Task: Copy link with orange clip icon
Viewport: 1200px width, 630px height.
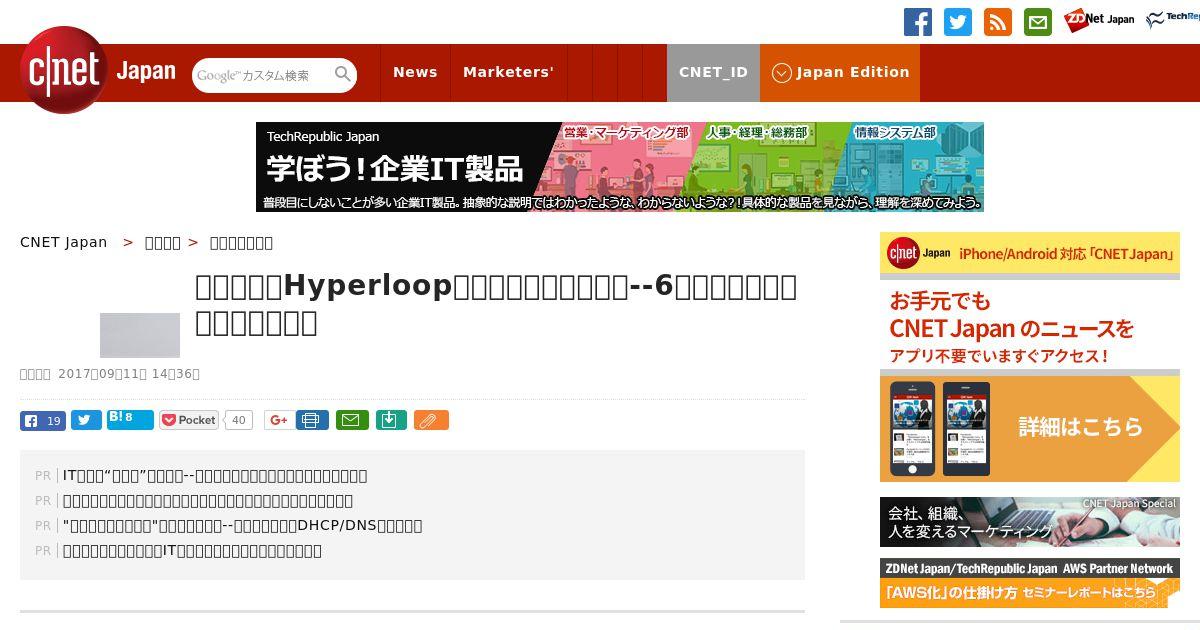Action: [431, 420]
